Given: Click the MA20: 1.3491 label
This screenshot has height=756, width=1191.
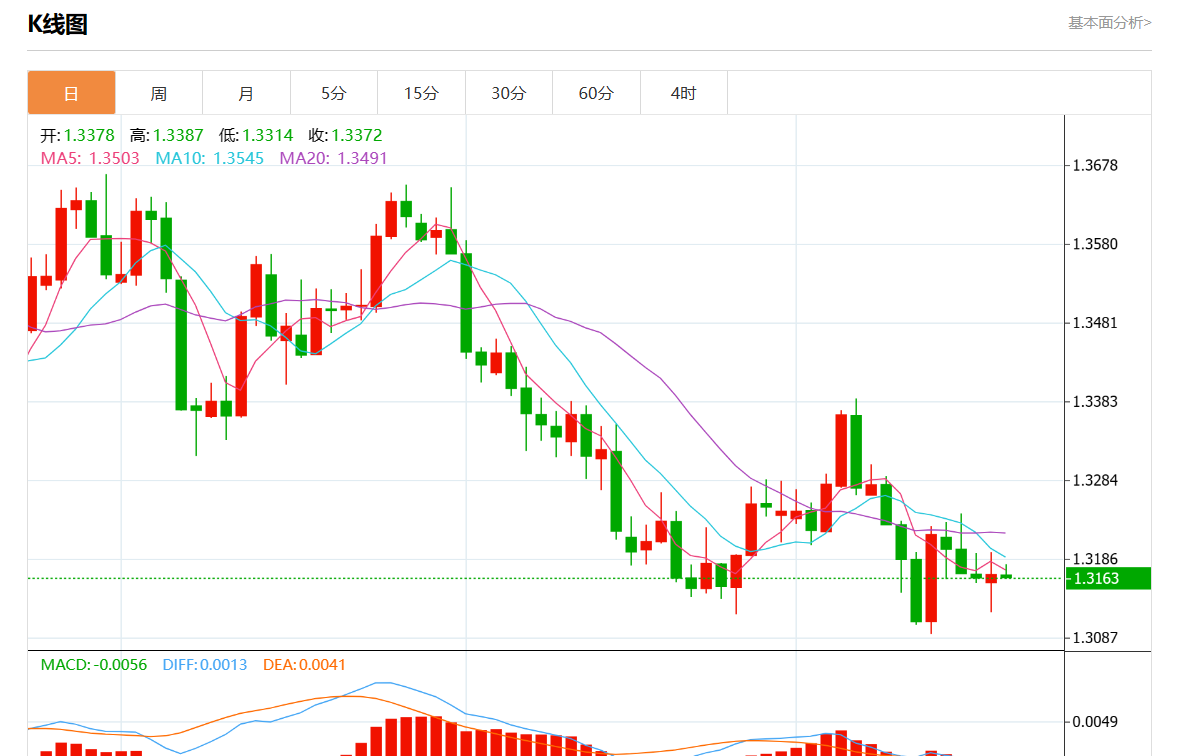Looking at the screenshot, I should pos(333,158).
